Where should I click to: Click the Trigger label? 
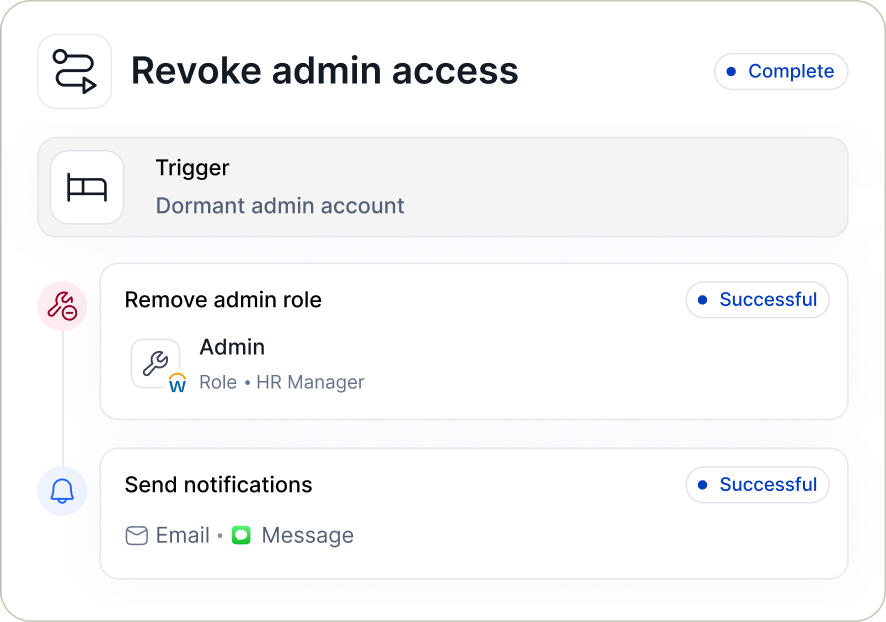(193, 168)
